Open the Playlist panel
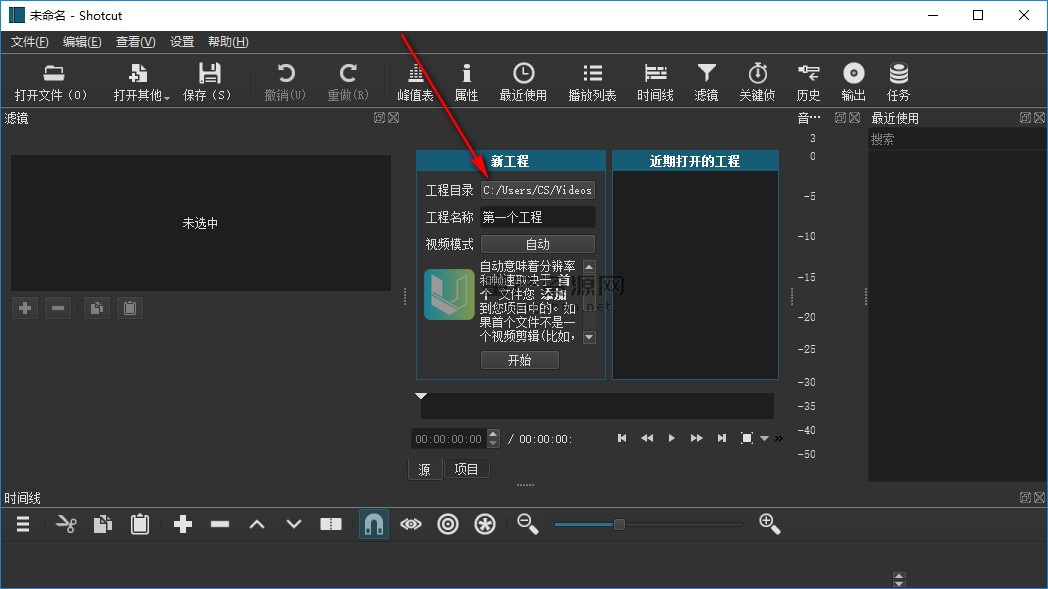 click(x=592, y=82)
